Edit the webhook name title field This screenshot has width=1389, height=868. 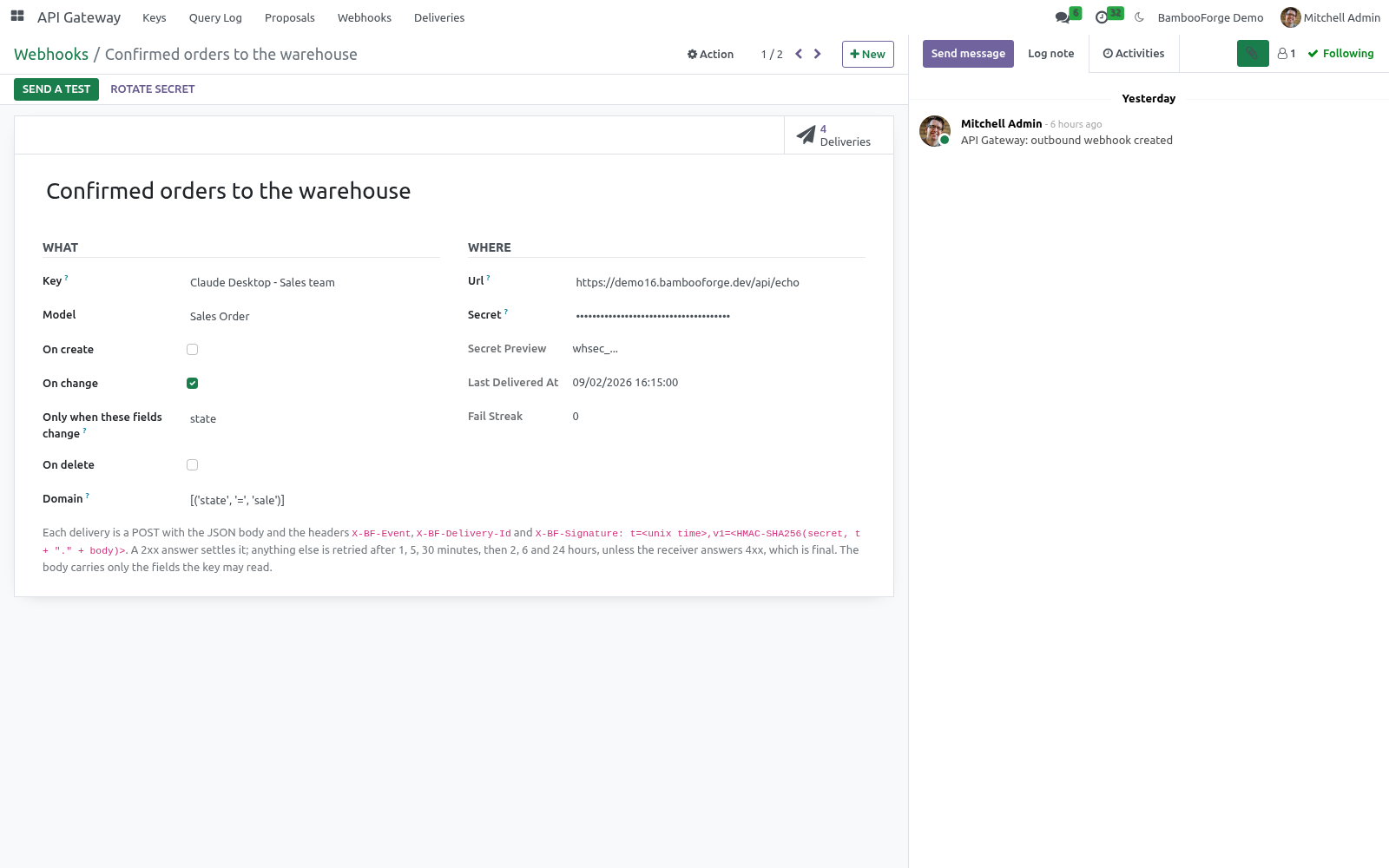coord(455,191)
